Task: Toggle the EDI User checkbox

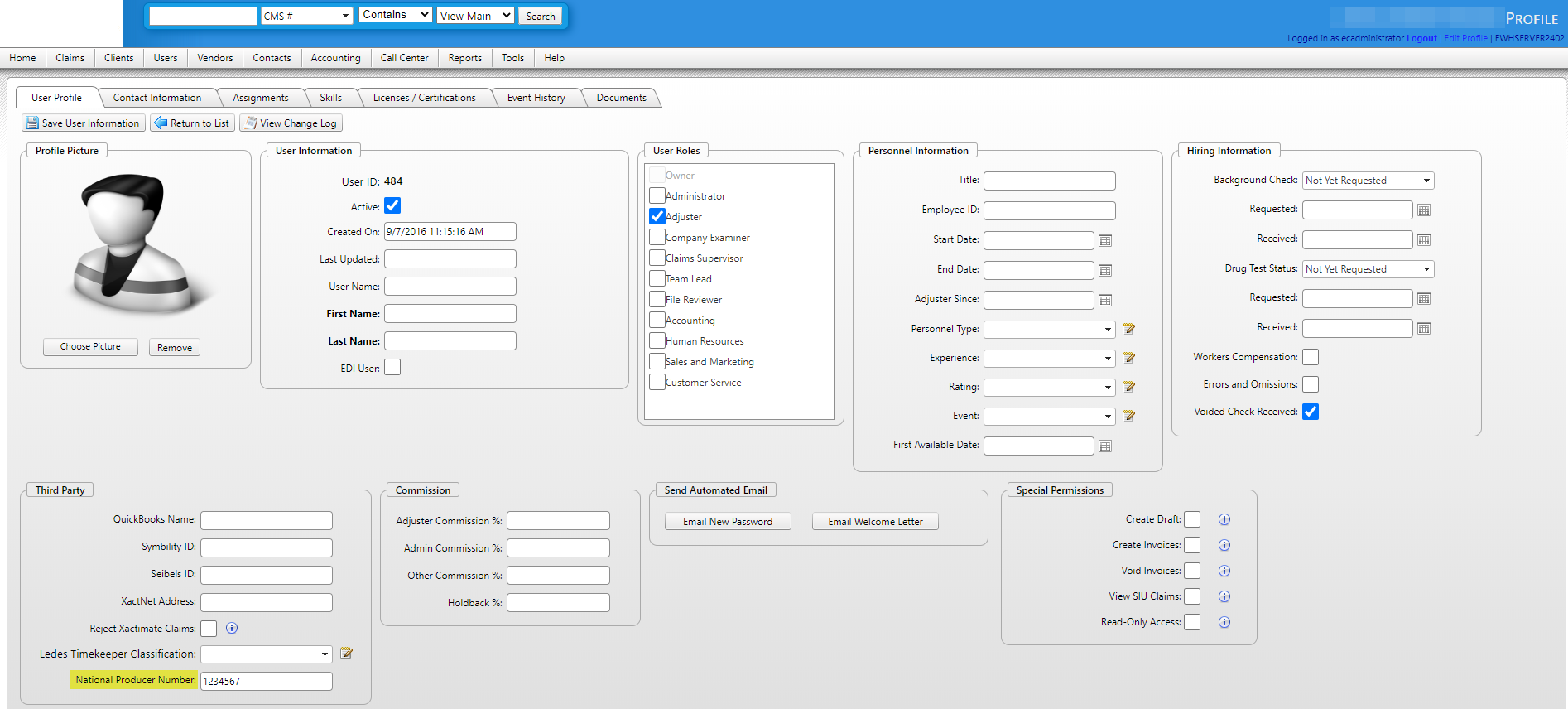Action: pos(392,367)
